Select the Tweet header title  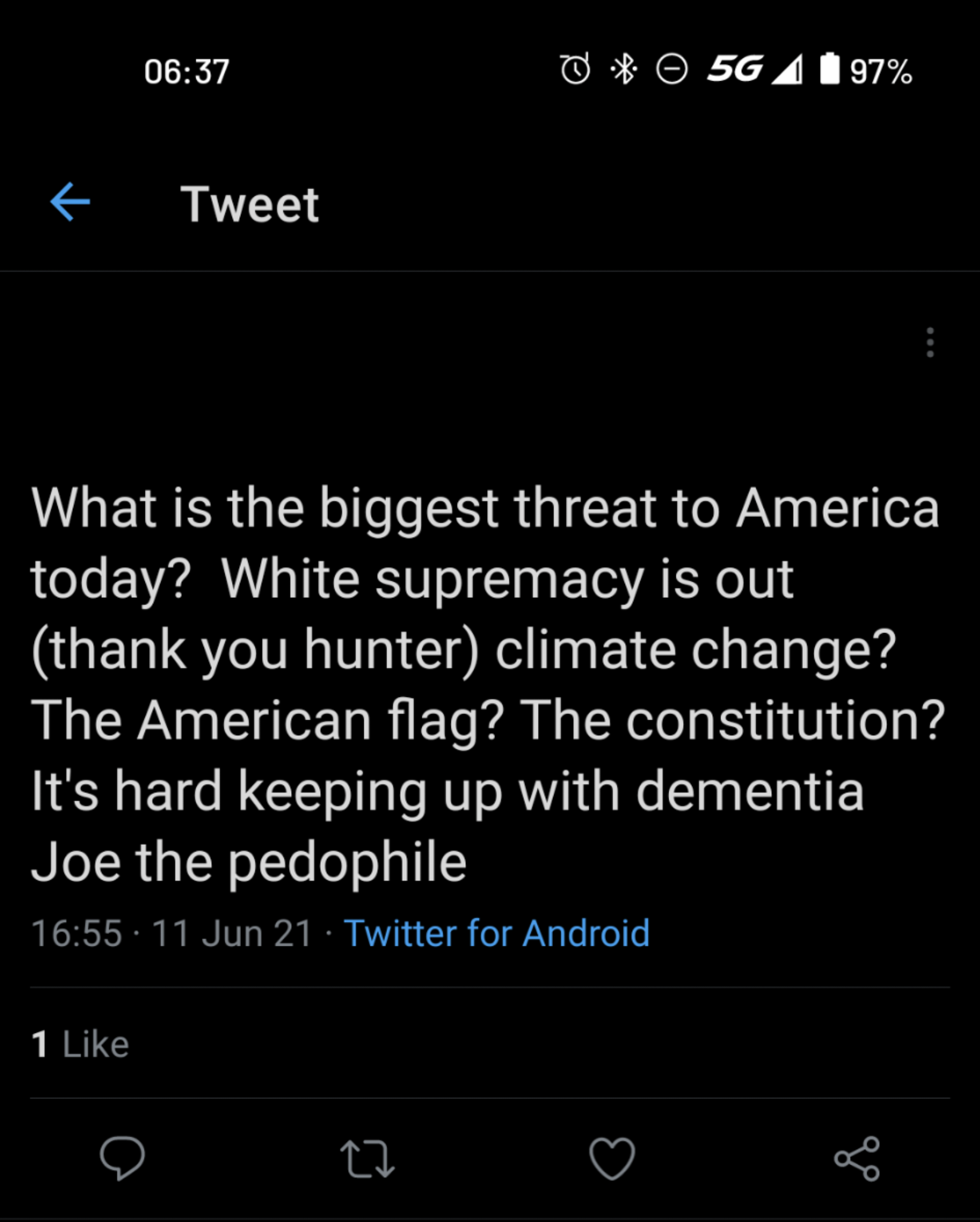(x=251, y=204)
